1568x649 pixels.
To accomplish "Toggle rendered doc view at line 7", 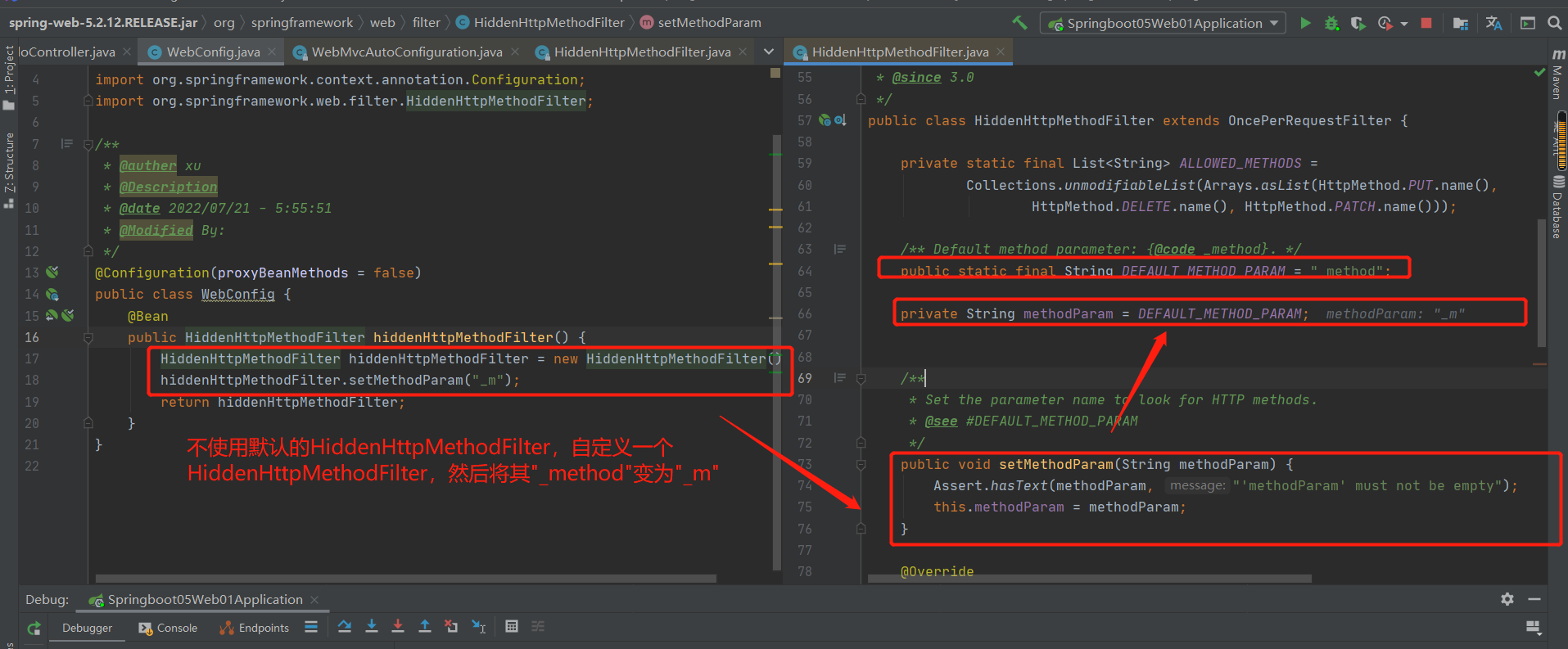I will 67,143.
